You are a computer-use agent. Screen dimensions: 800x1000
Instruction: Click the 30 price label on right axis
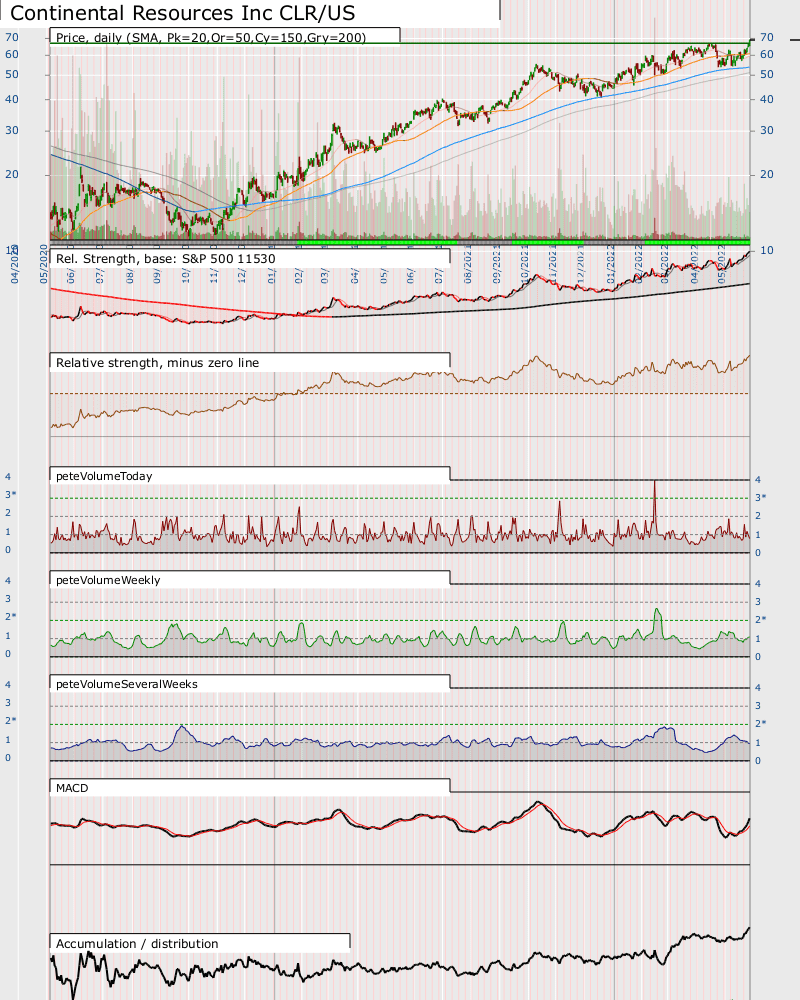[767, 130]
